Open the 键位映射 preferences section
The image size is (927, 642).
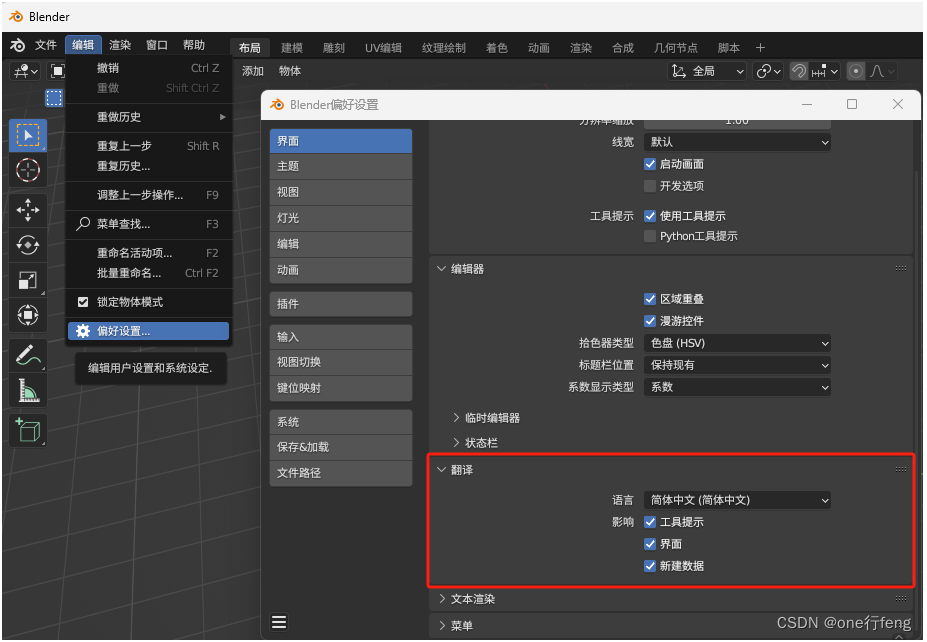[341, 388]
